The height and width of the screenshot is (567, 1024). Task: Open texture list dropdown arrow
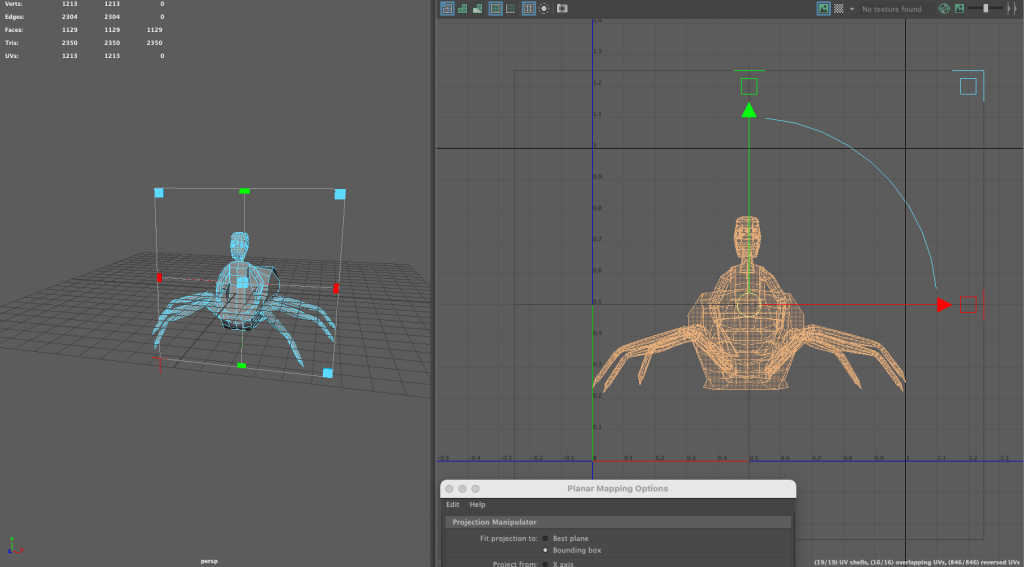click(852, 9)
